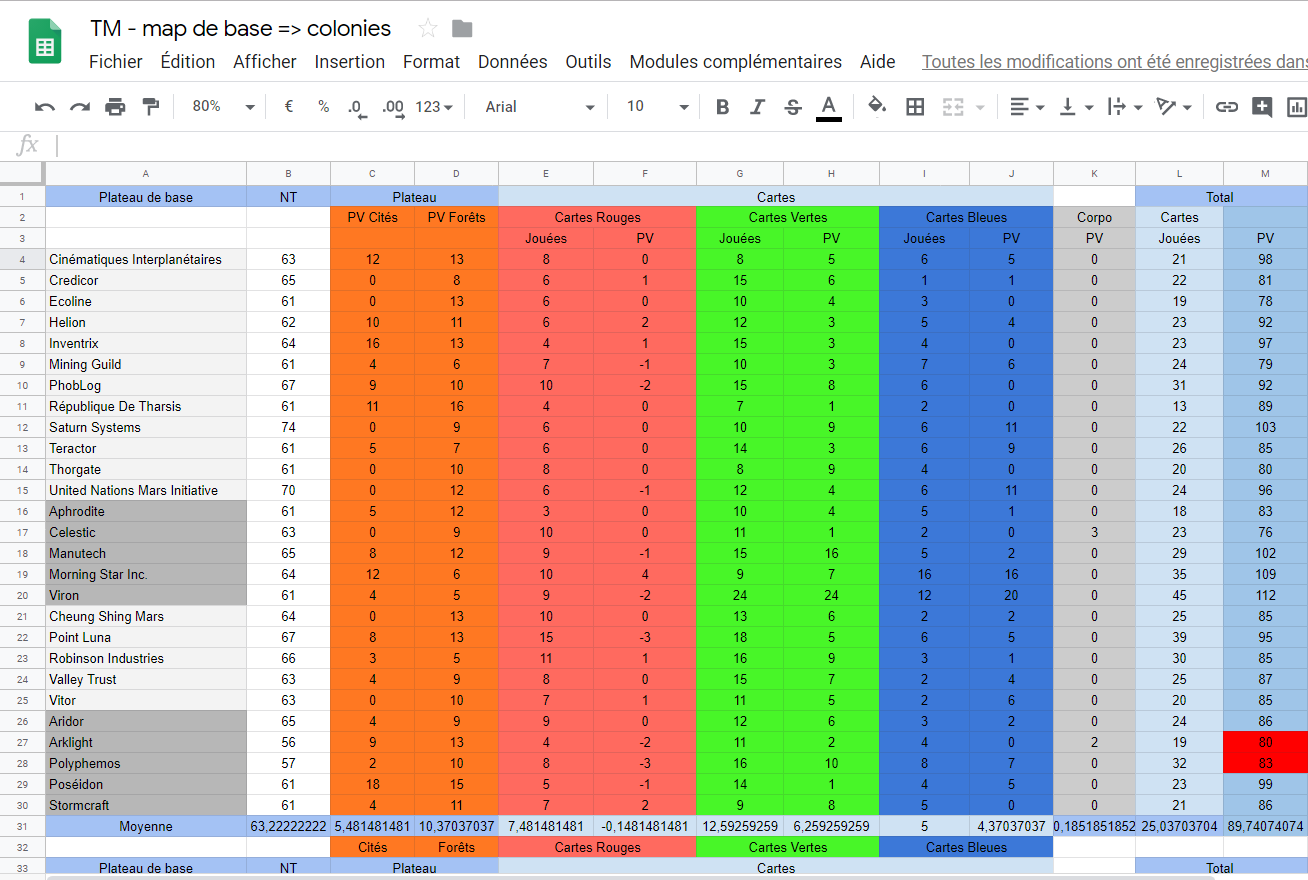Viewport: 1308px width, 880px height.
Task: Open text rotation dropdown
Action: click(1174, 107)
